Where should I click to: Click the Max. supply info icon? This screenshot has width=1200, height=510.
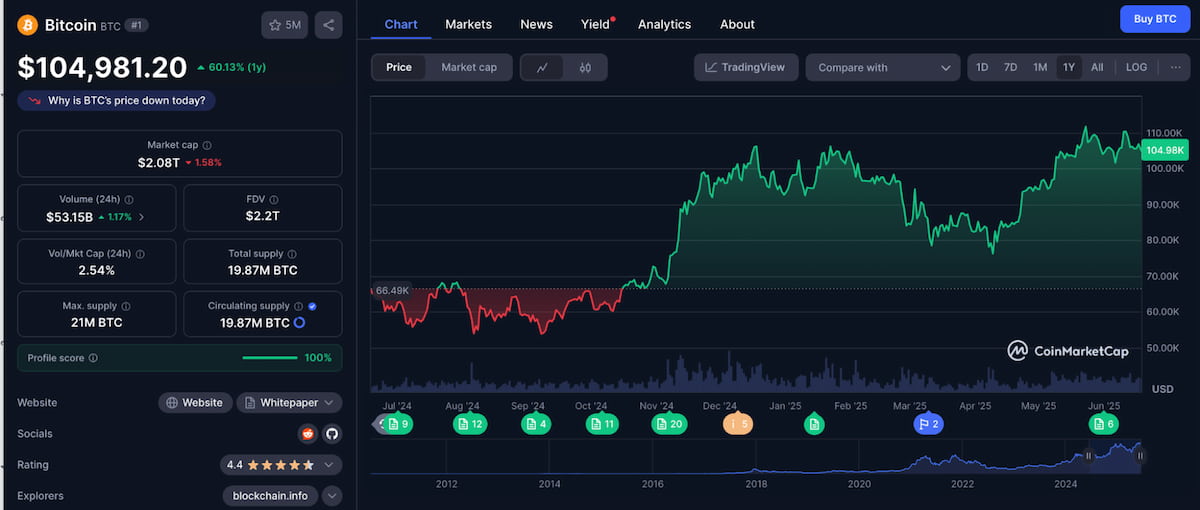click(x=125, y=306)
